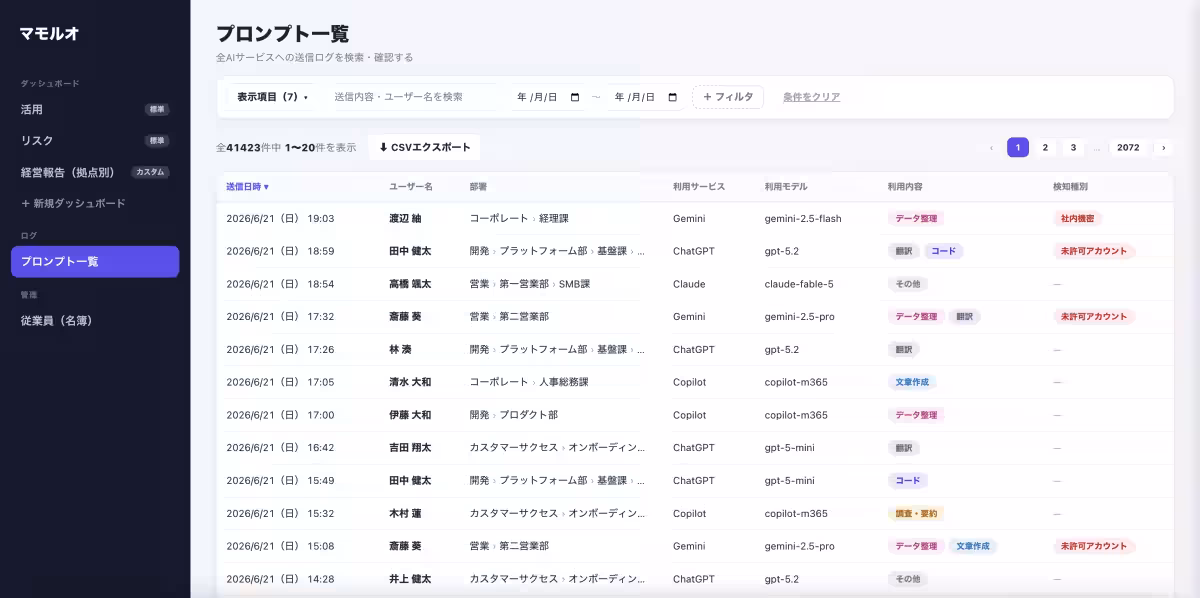Screen dimensions: 1200x598
Task: Select user 吉田 翔太 in the table
Action: (411, 448)
